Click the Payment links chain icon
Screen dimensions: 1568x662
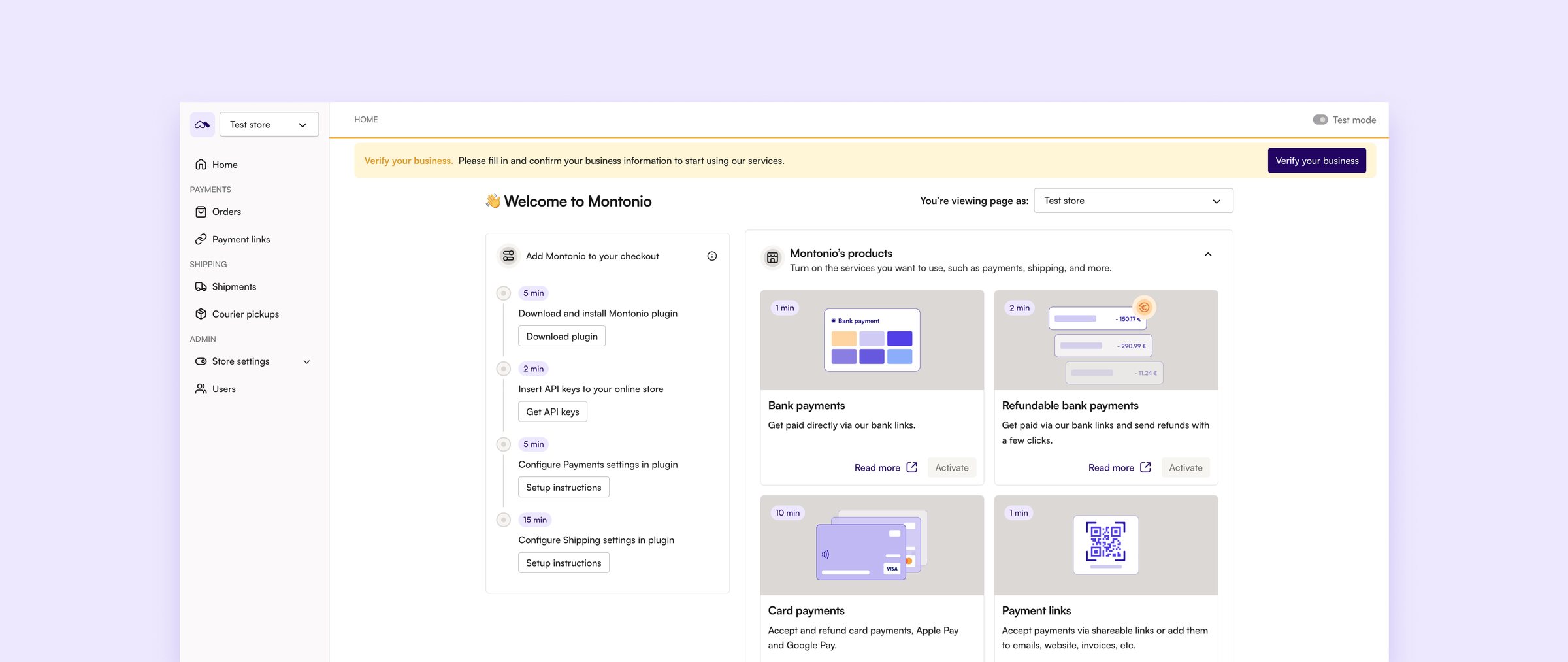tap(201, 239)
